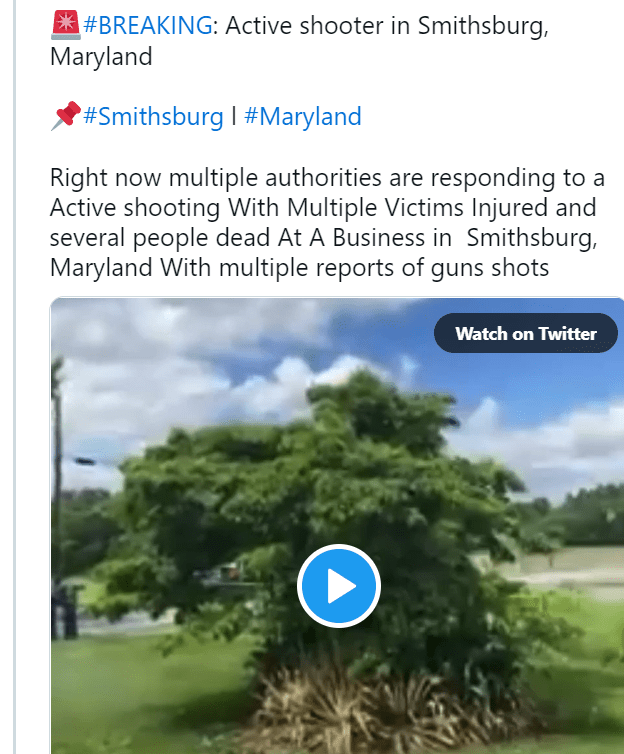Viewport: 624px width, 754px height.
Task: Play the embedded tweet video
Action: coord(339,586)
